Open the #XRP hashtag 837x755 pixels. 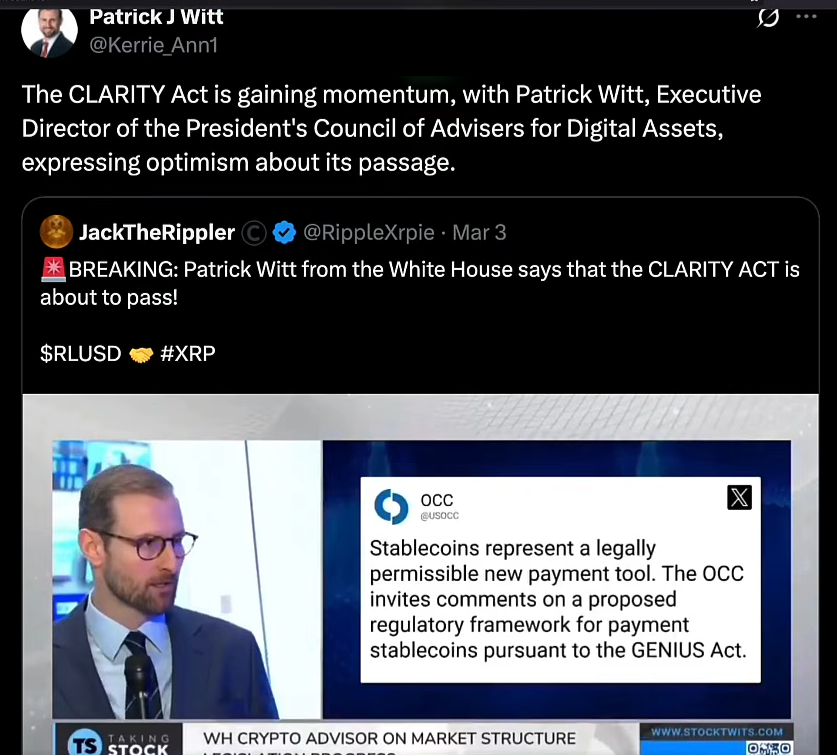coord(188,353)
